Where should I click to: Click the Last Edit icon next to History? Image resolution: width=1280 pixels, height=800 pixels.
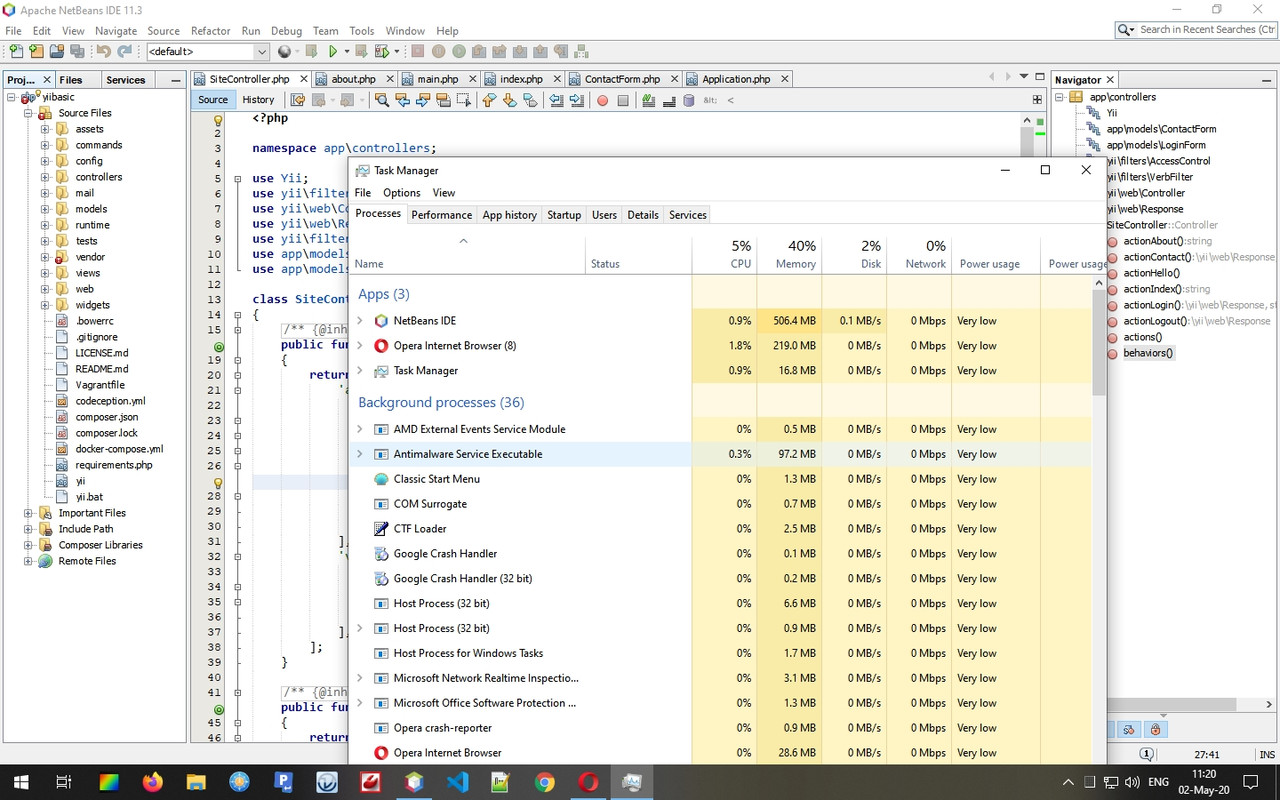(297, 100)
